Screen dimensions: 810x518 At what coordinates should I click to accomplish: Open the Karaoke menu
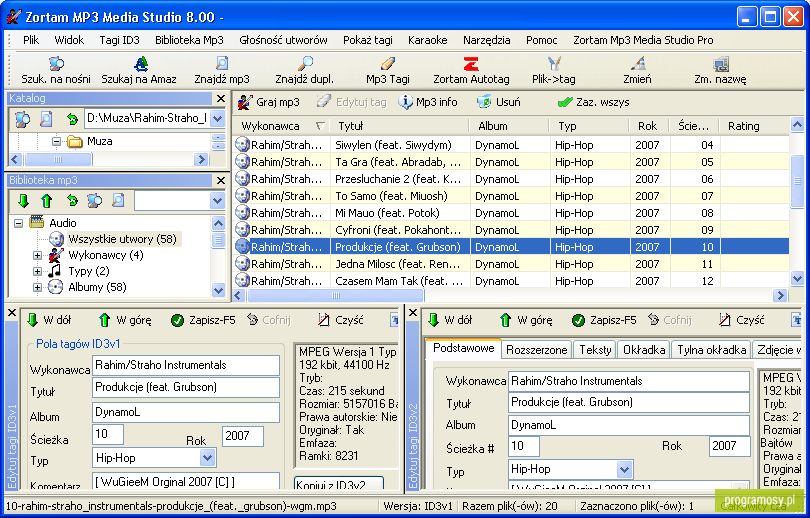pos(428,40)
